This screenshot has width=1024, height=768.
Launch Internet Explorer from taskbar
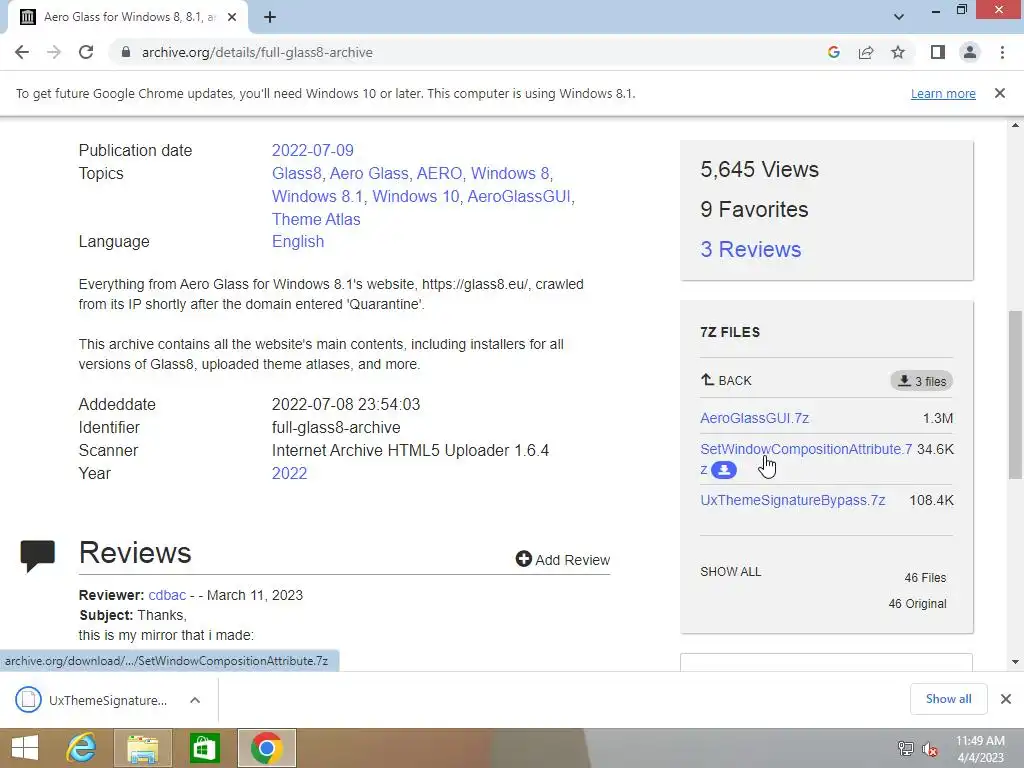click(82, 748)
